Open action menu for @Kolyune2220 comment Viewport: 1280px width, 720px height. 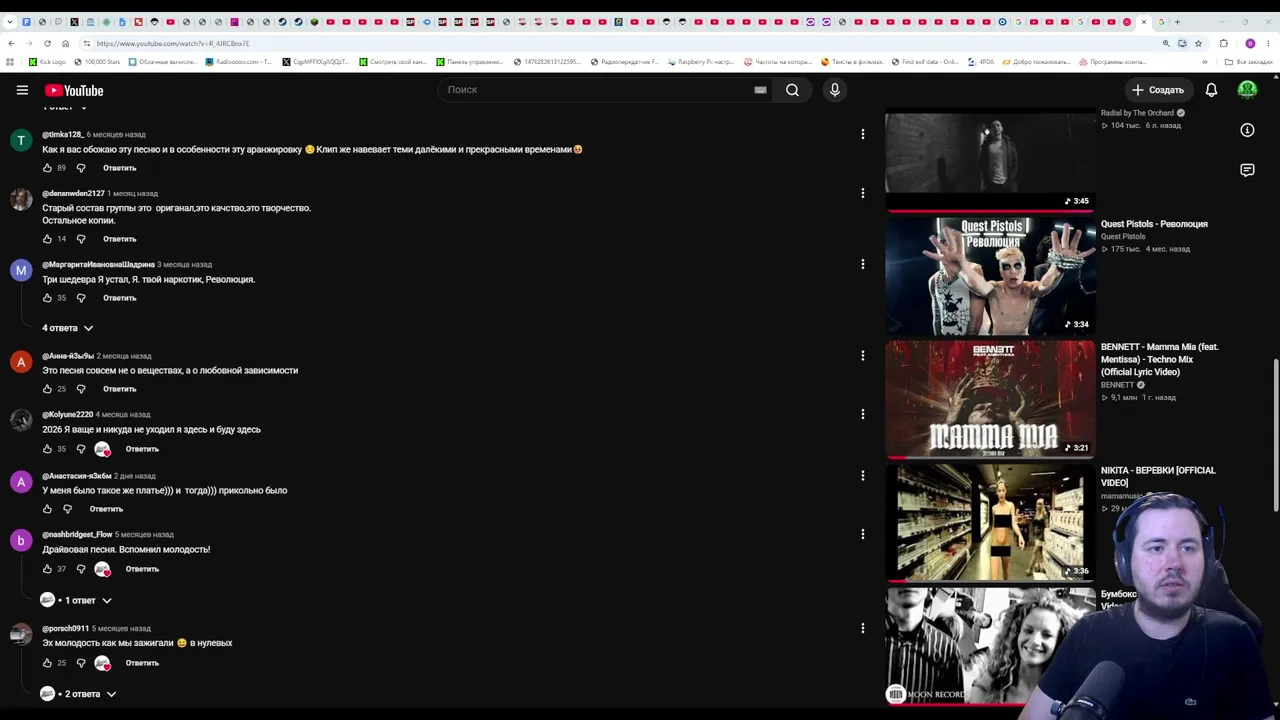pyautogui.click(x=863, y=414)
